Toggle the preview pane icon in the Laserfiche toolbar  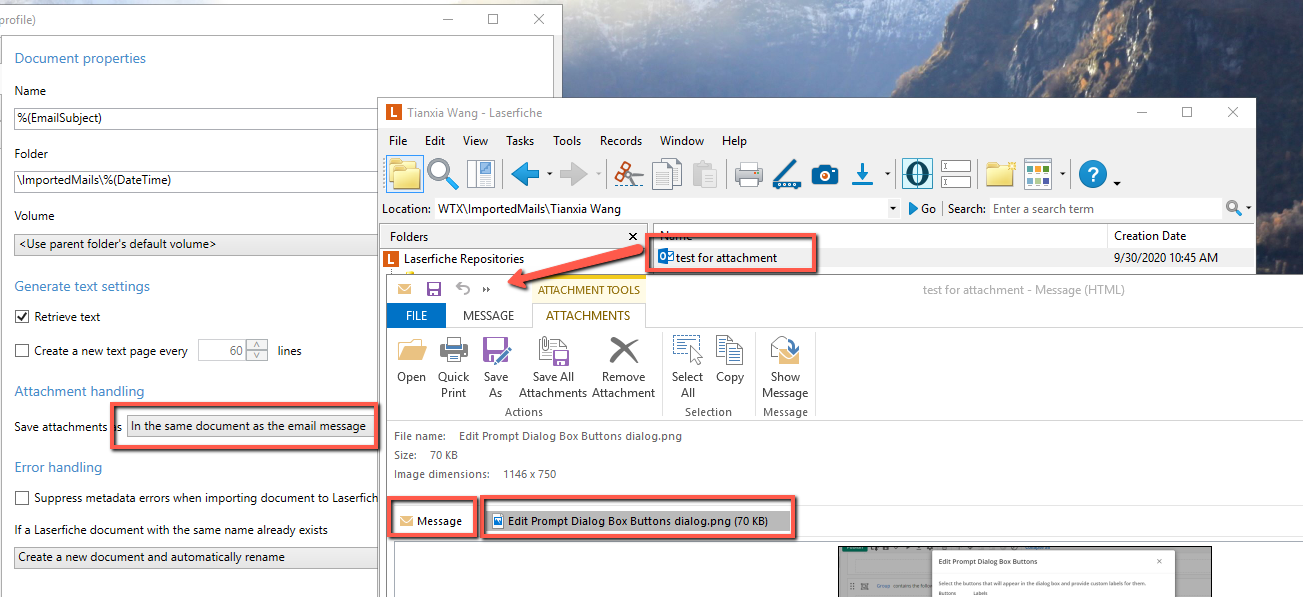(x=481, y=173)
